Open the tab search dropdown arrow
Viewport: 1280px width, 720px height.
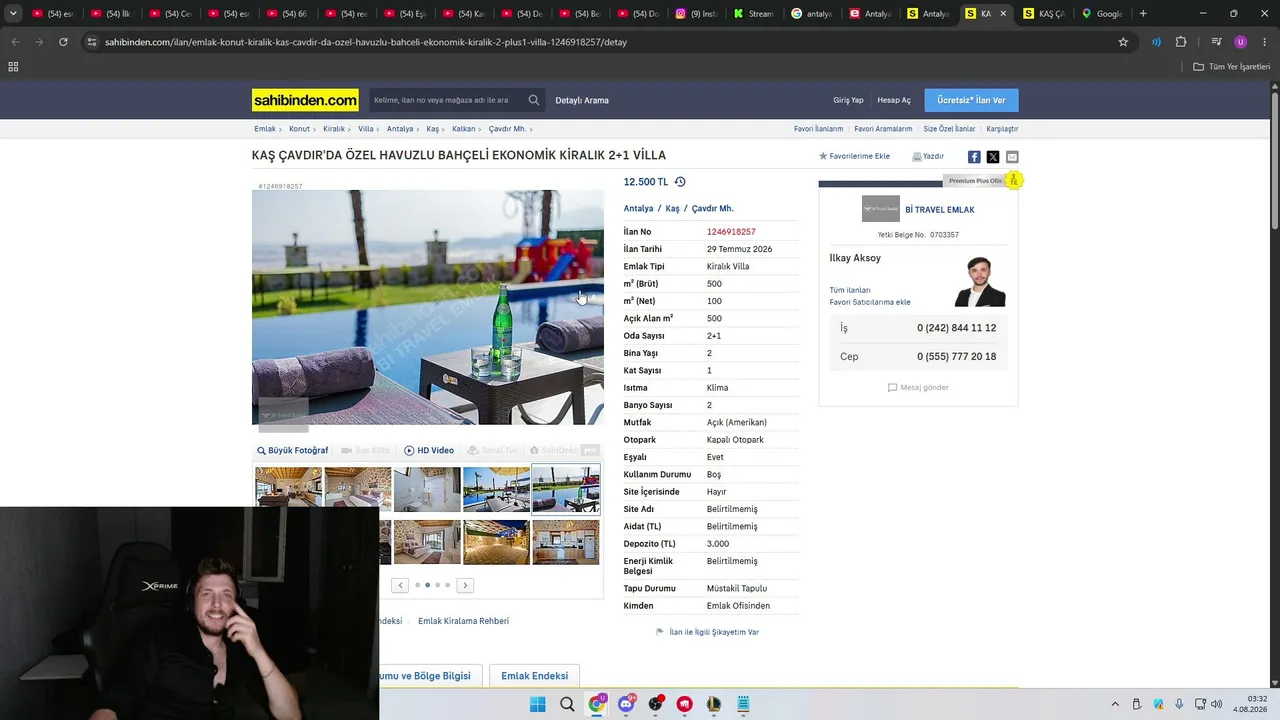[13, 14]
